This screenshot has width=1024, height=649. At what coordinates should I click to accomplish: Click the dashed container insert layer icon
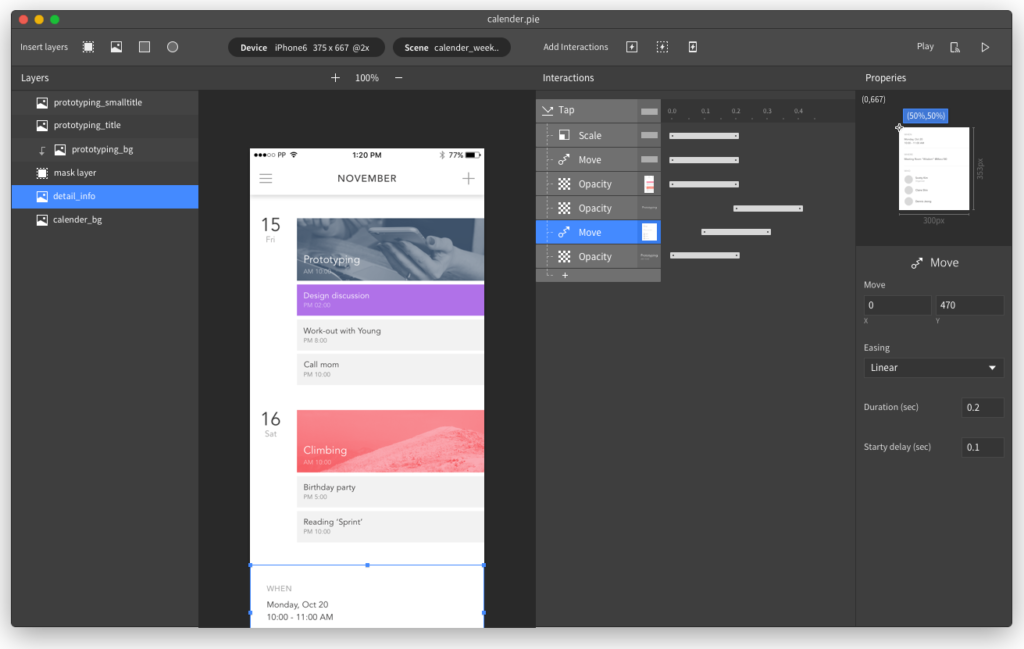(x=88, y=47)
